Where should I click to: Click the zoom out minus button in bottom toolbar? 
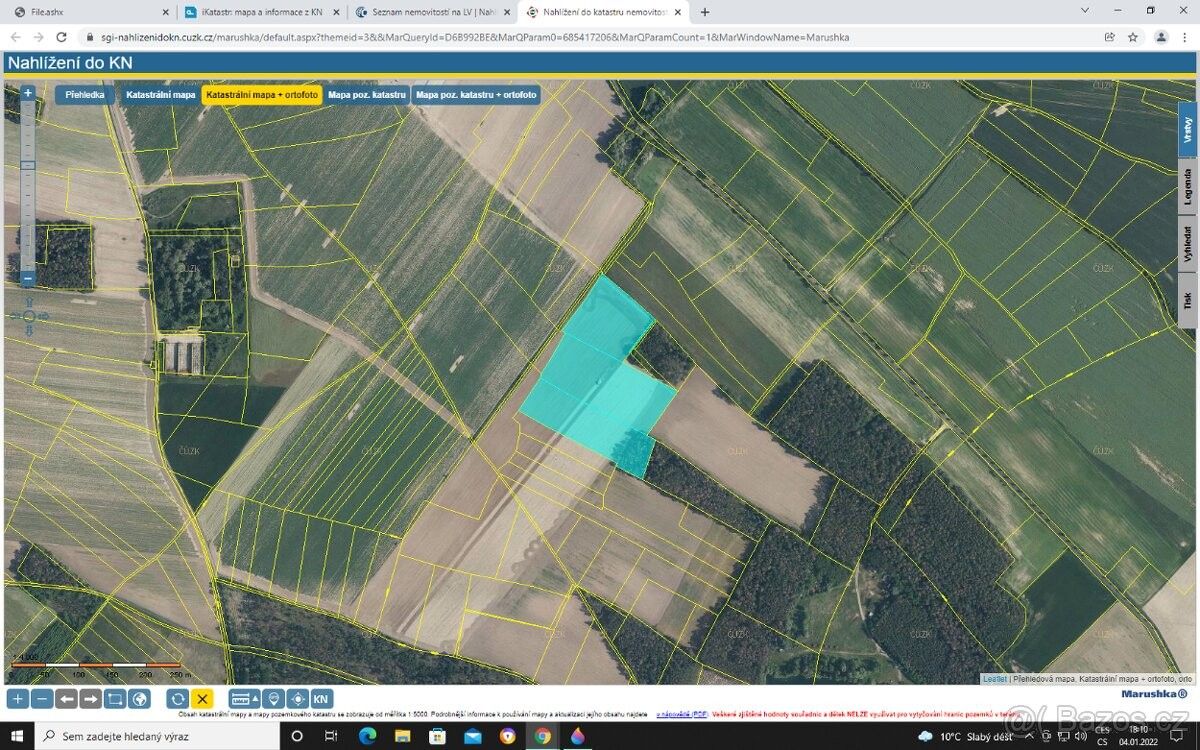[x=41, y=699]
